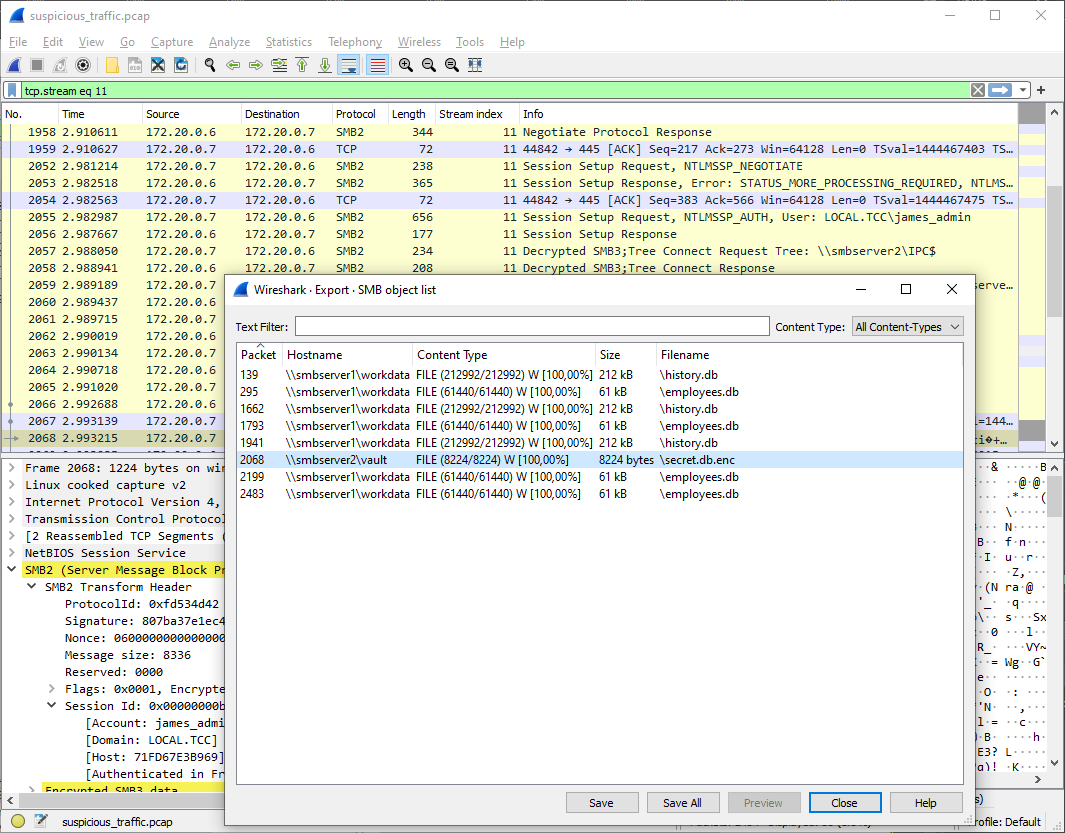Jump to the first packet icon

[x=302, y=65]
